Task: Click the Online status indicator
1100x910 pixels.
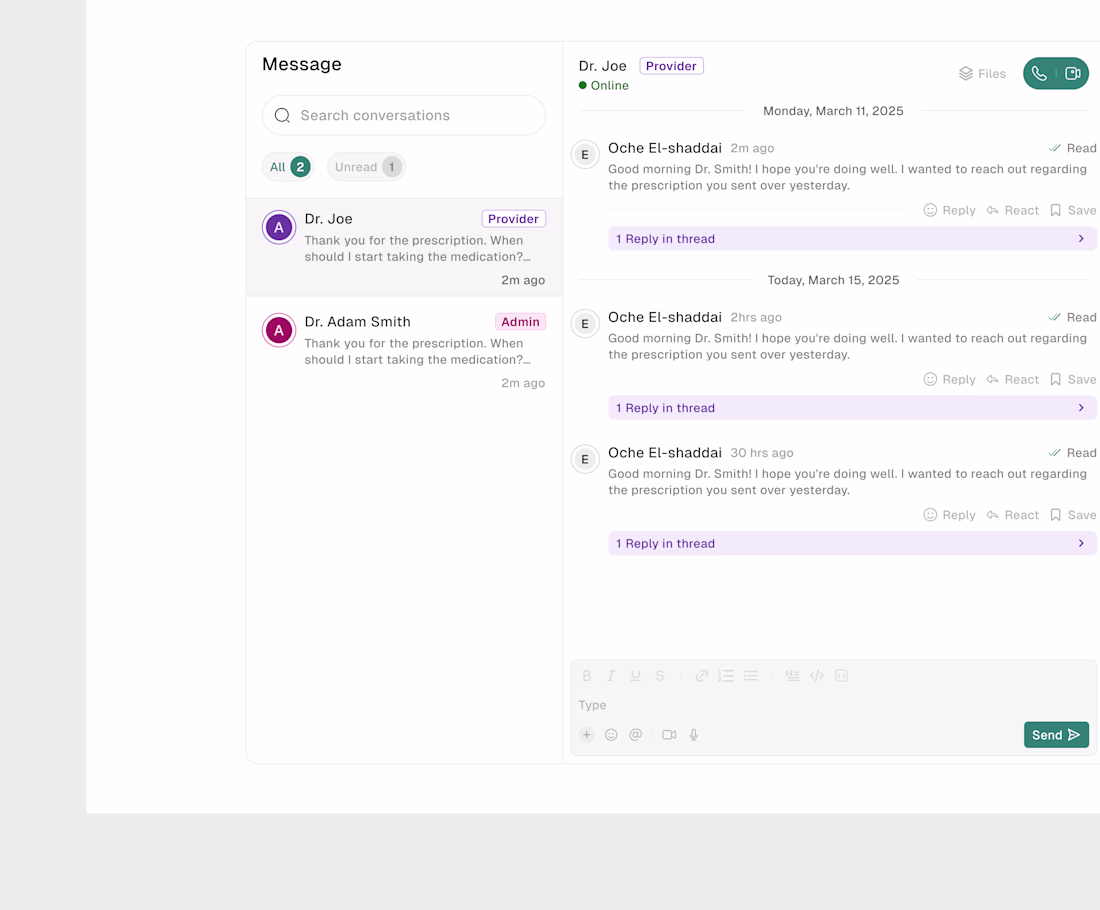Action: (603, 86)
